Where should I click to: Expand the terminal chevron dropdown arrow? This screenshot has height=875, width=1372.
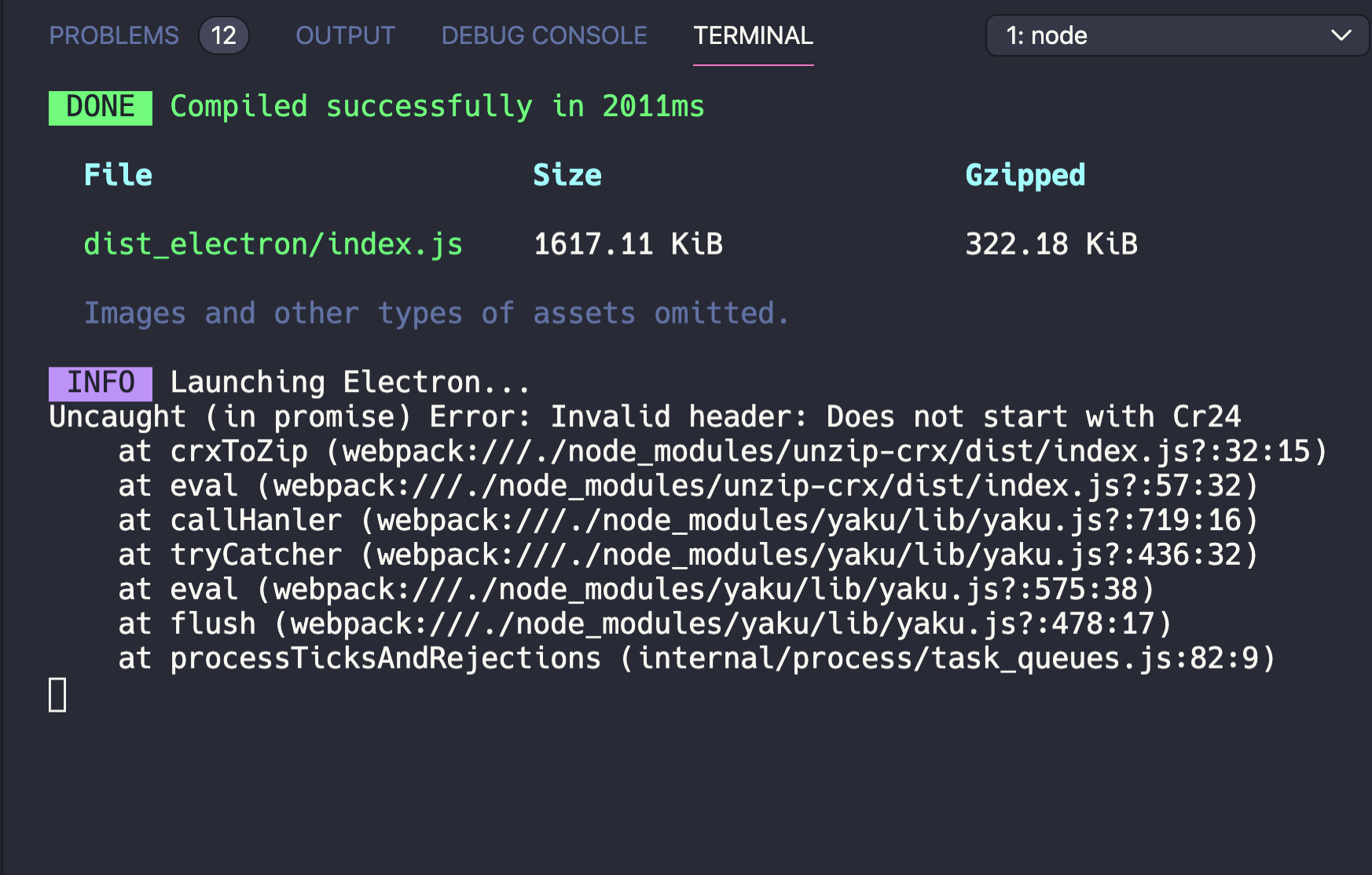point(1342,35)
